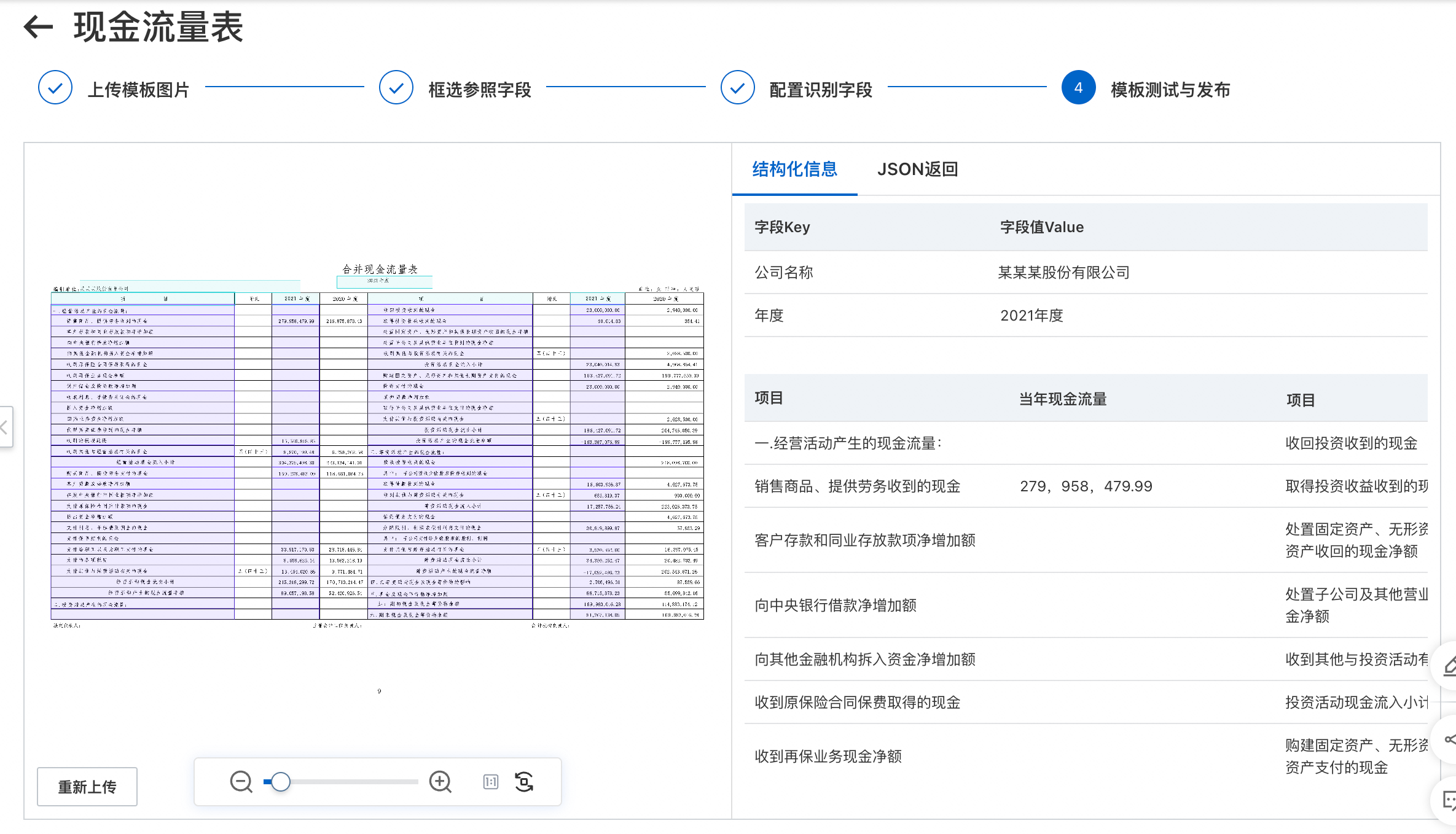Click the 配置识别字段 step label
1456x834 pixels.
tap(821, 90)
